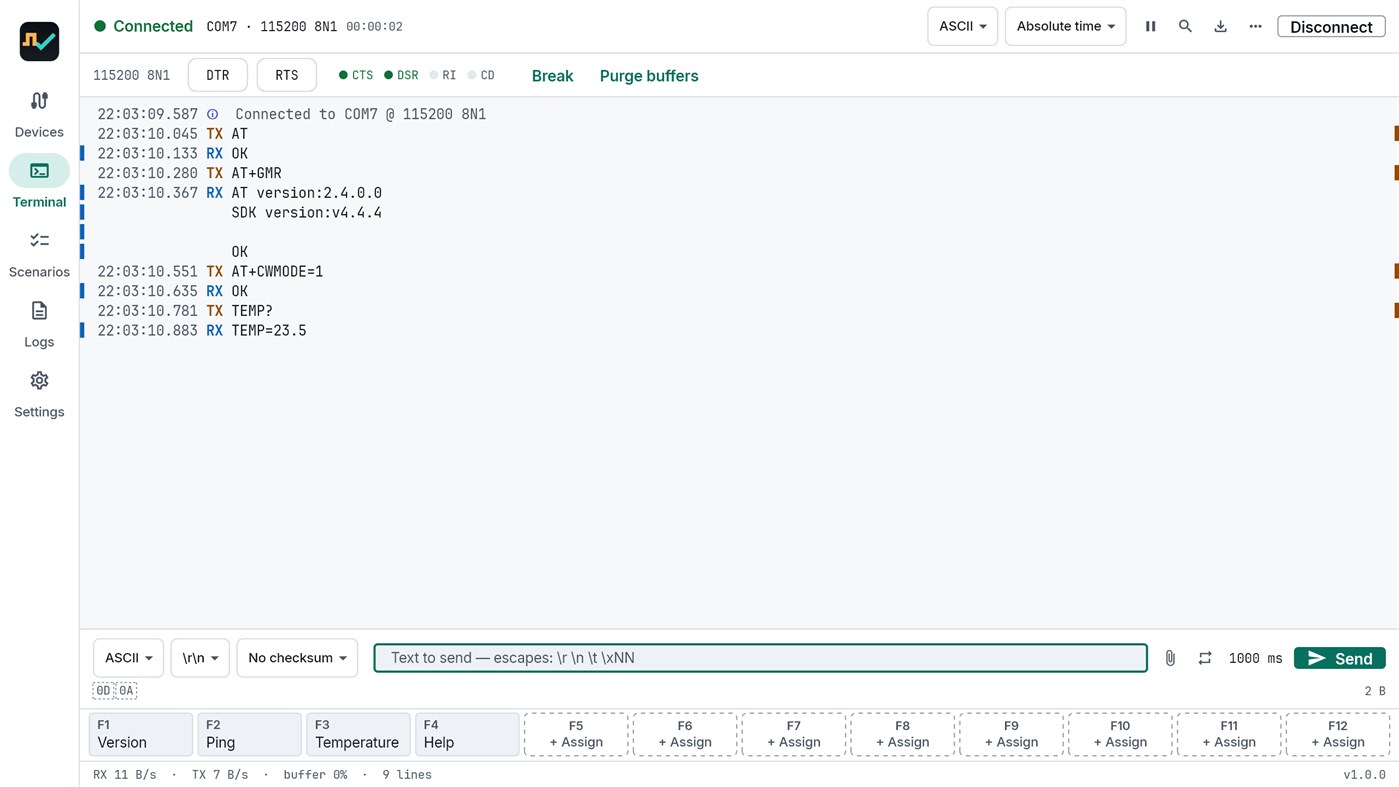Screen dimensions: 1399x787
Task: Toggle the DTR line
Action: 218,75
